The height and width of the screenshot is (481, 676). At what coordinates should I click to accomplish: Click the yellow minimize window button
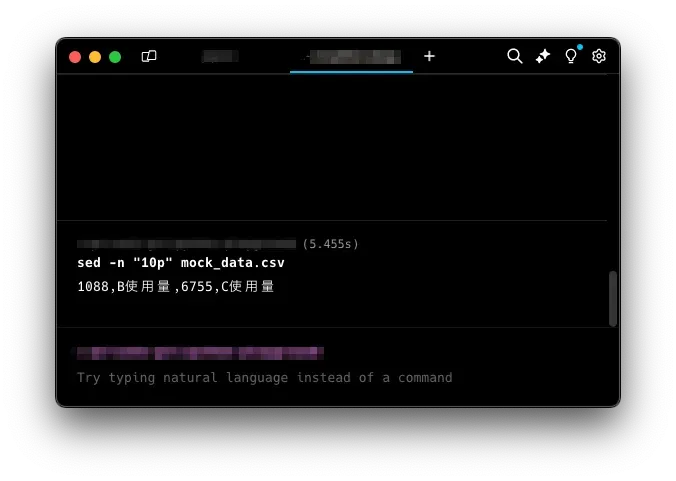pyautogui.click(x=95, y=57)
